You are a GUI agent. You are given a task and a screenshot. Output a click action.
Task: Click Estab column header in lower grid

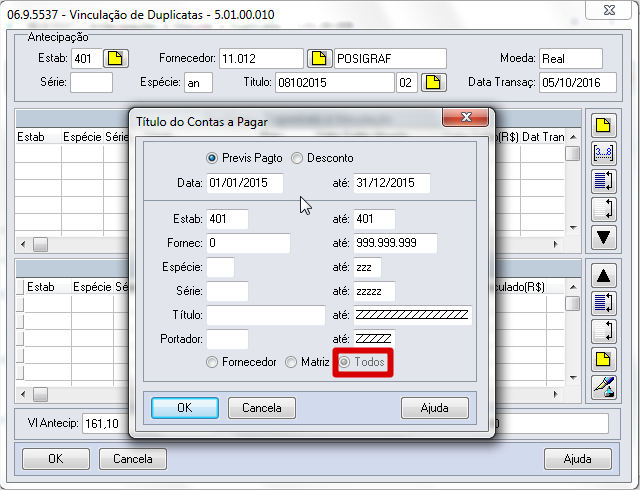click(x=48, y=287)
